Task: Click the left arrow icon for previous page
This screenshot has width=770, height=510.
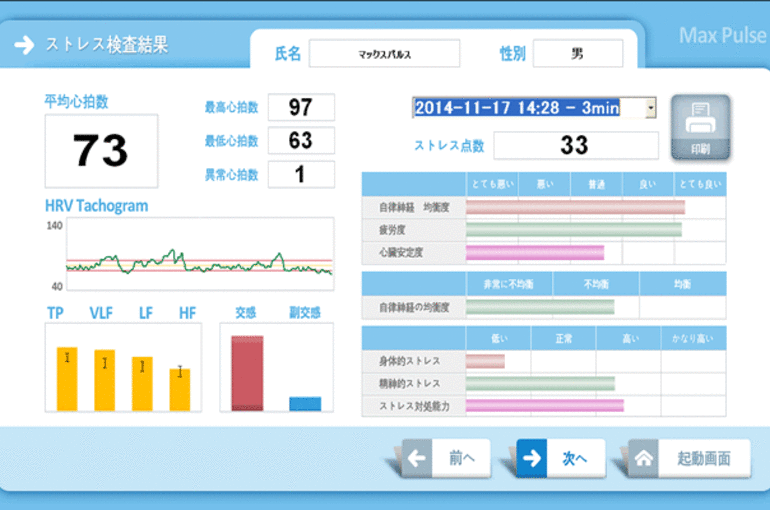Action: point(417,458)
